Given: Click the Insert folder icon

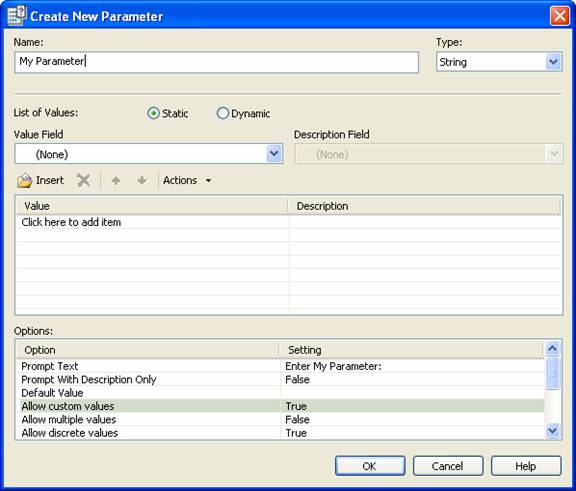Looking at the screenshot, I should pos(25,181).
